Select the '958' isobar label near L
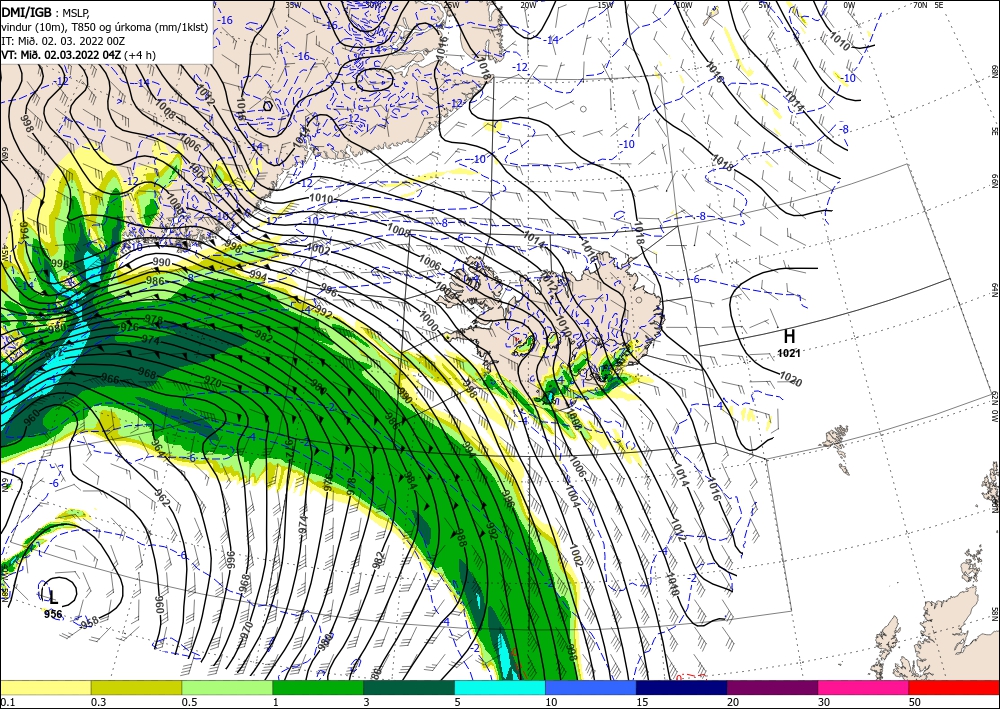The height and width of the screenshot is (709, 1000). (90, 622)
